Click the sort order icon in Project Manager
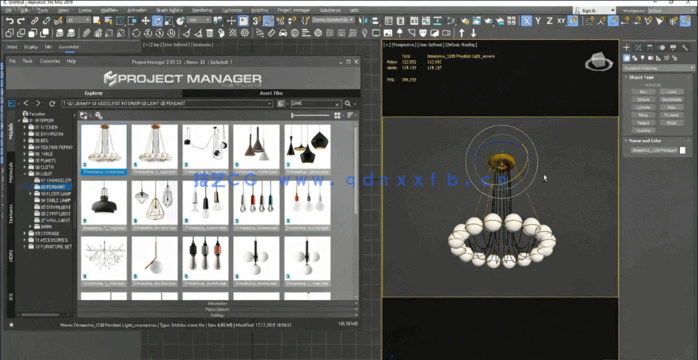Screen dimensions: 698x360 pyautogui.click(x=350, y=115)
